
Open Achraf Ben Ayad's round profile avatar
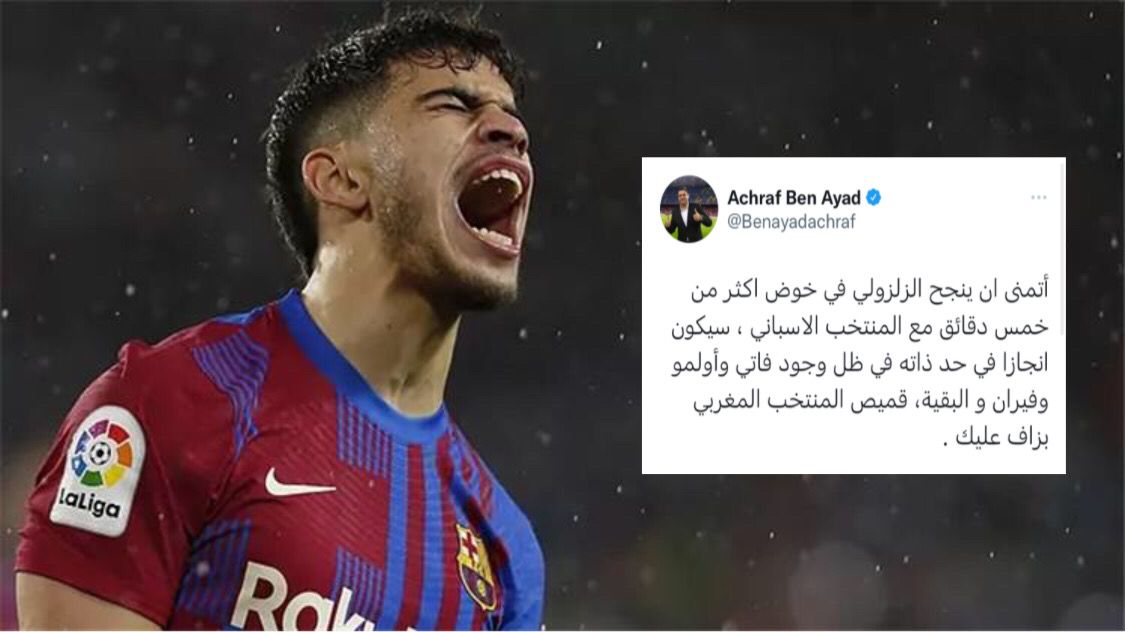click(689, 209)
